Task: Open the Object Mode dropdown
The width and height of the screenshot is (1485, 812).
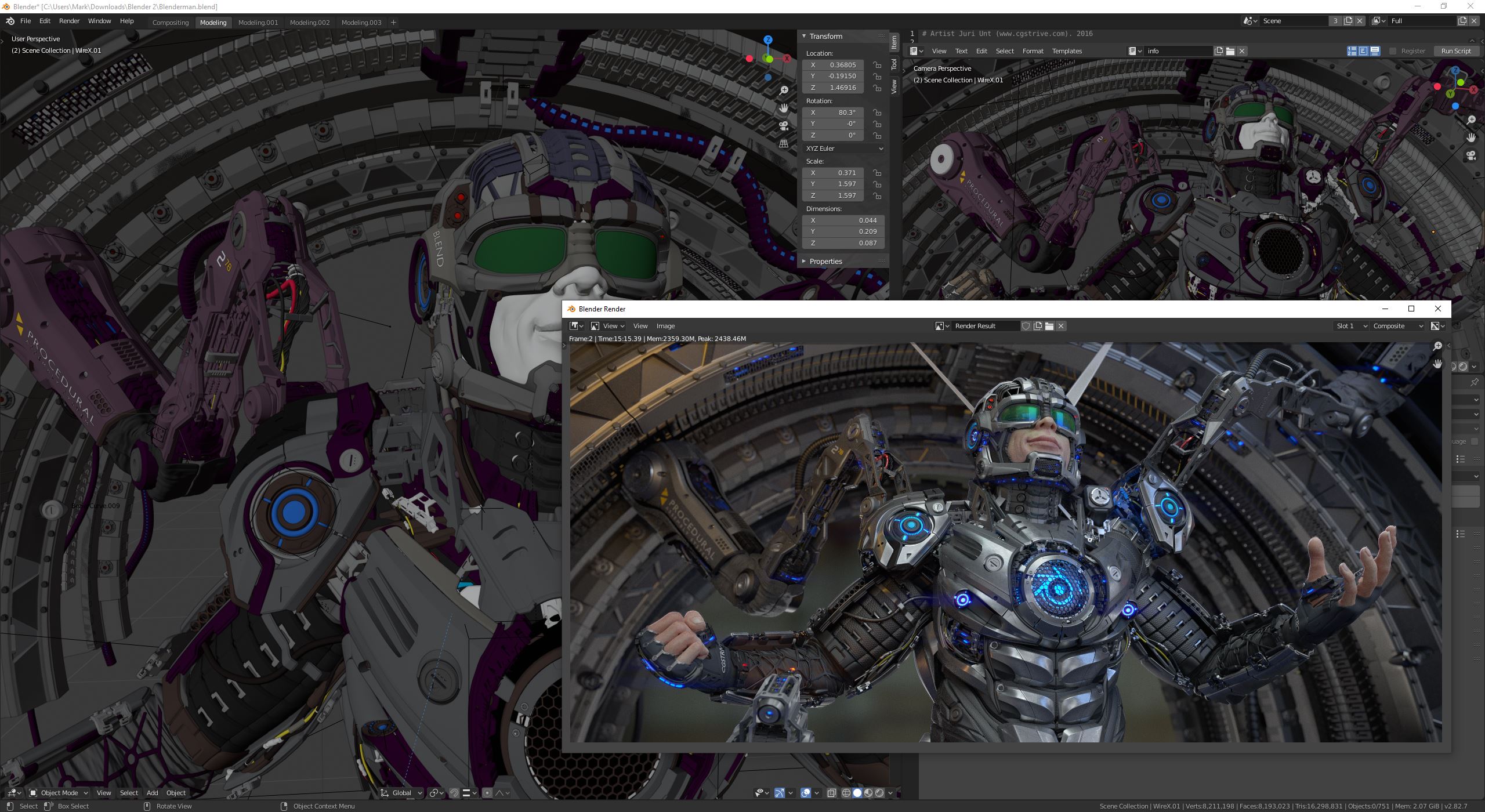Action: [59, 793]
